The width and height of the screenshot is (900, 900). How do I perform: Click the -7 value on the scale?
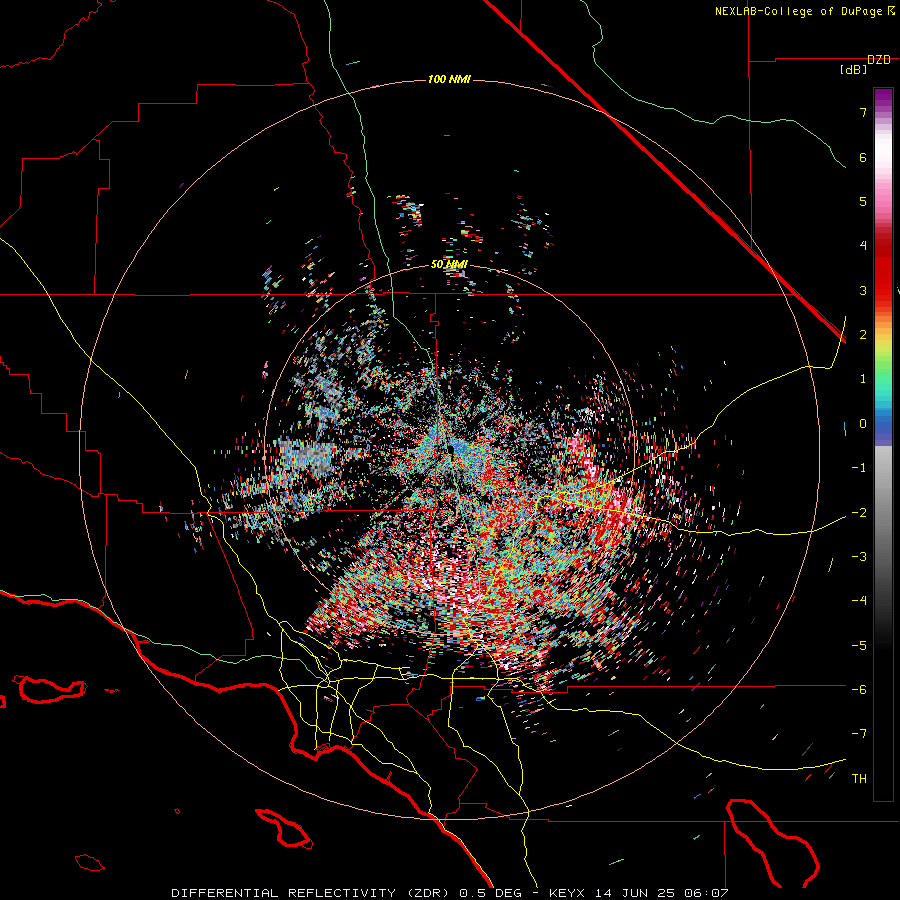[859, 734]
